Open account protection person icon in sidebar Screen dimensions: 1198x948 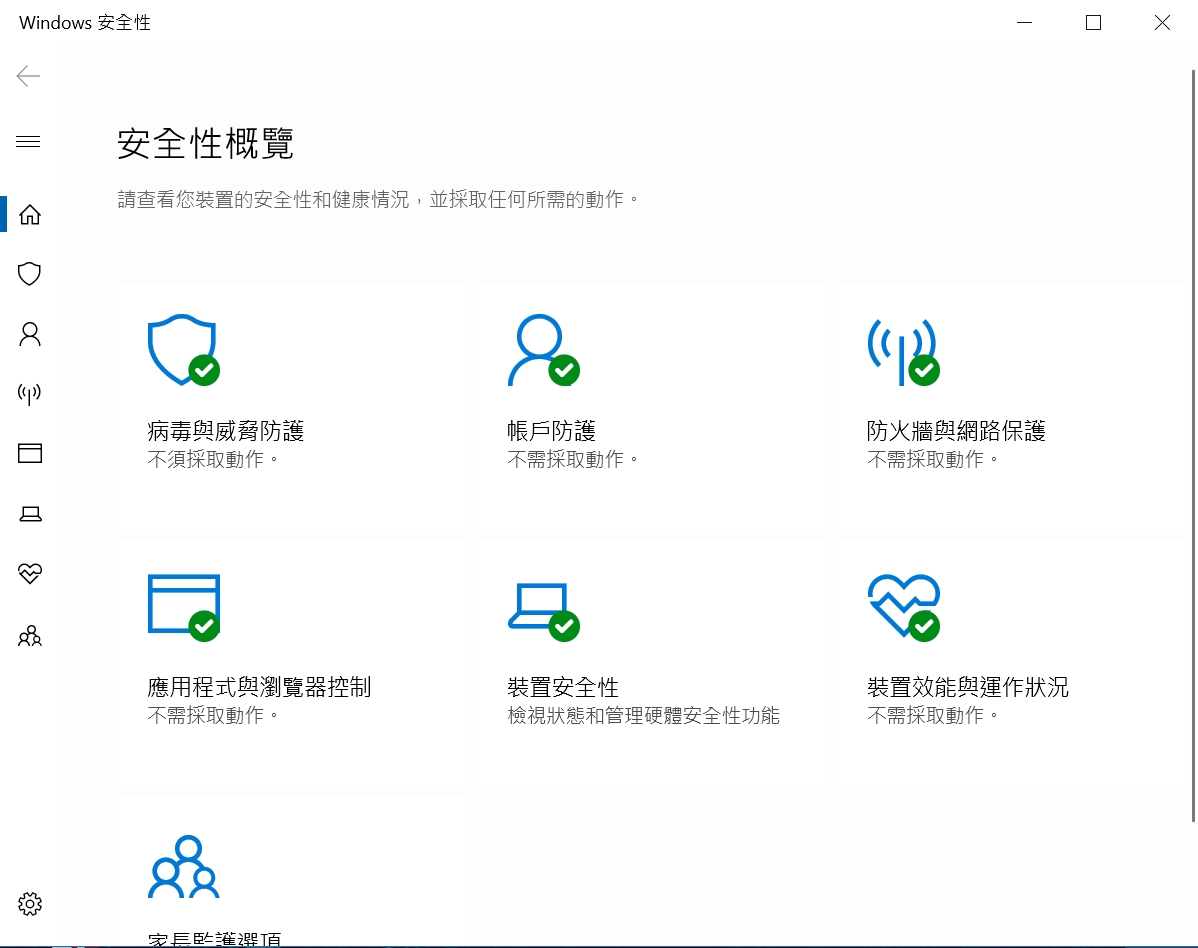pos(30,334)
